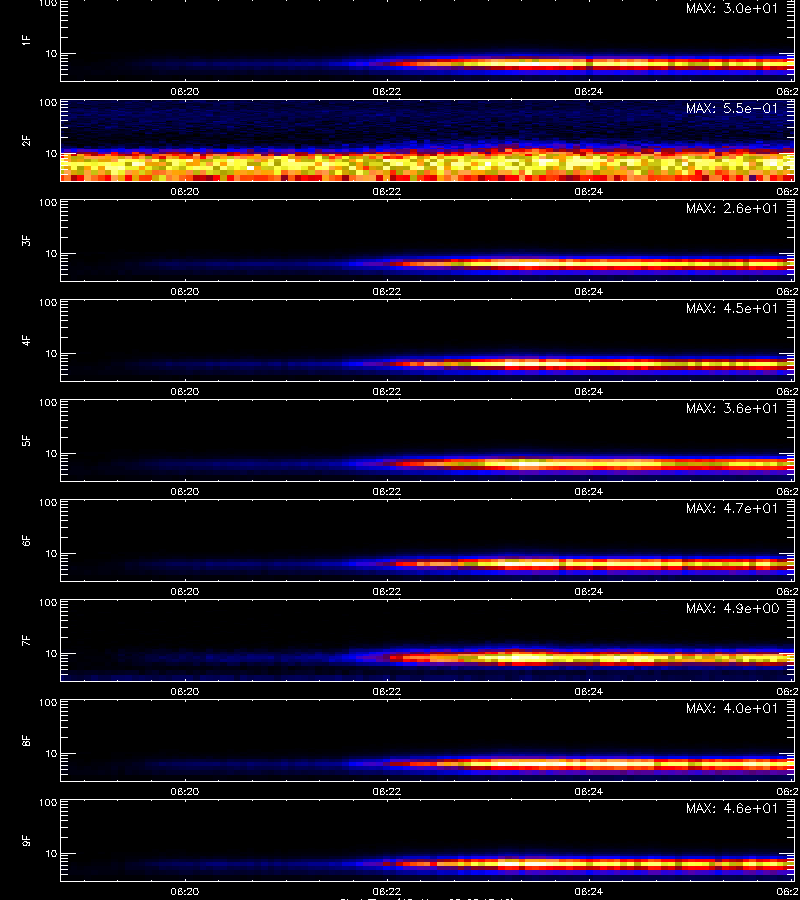Click the '10' y-axis tick in panel 8F
The height and width of the screenshot is (900, 800).
click(51, 754)
